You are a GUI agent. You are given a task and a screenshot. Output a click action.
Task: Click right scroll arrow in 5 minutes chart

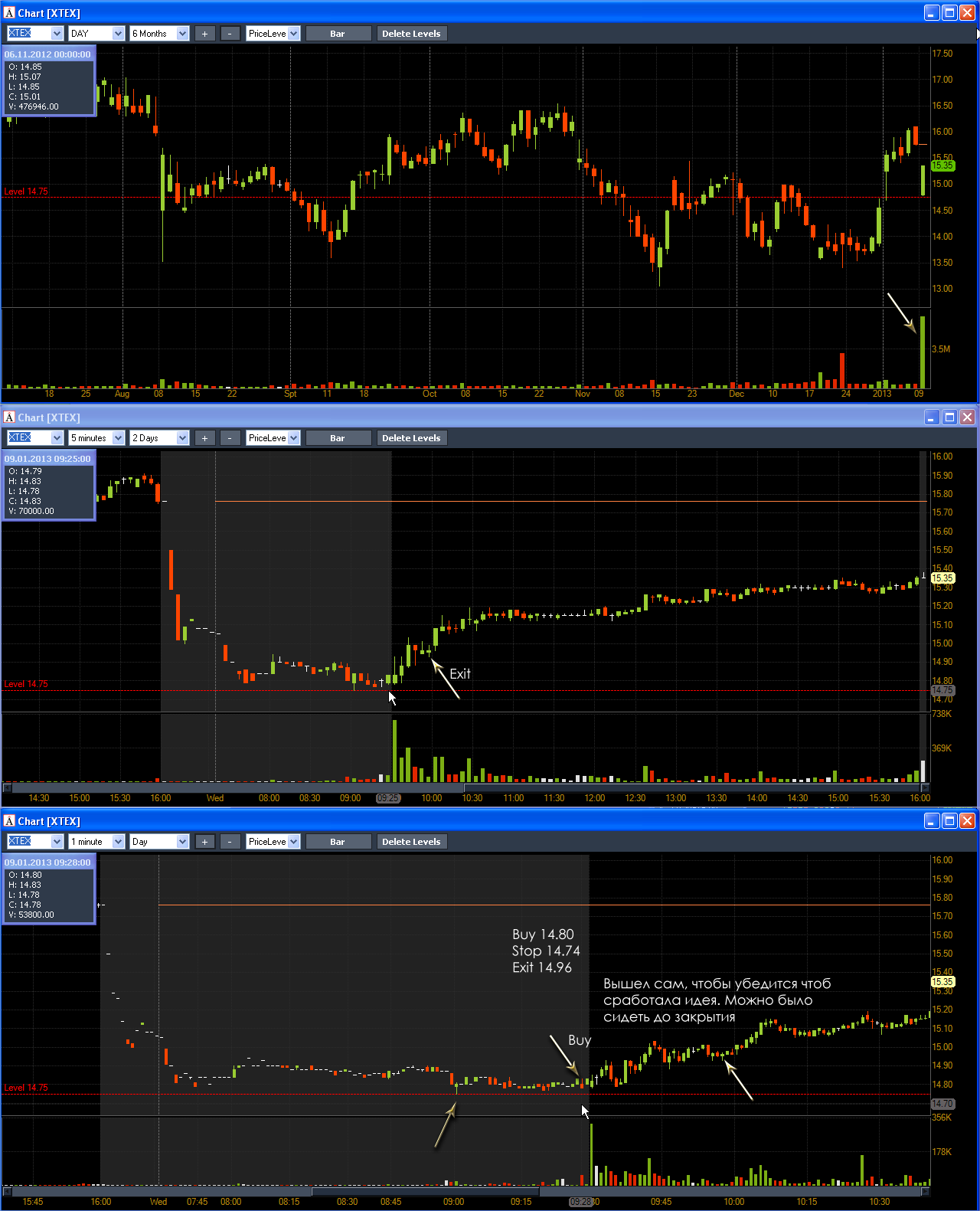[925, 787]
